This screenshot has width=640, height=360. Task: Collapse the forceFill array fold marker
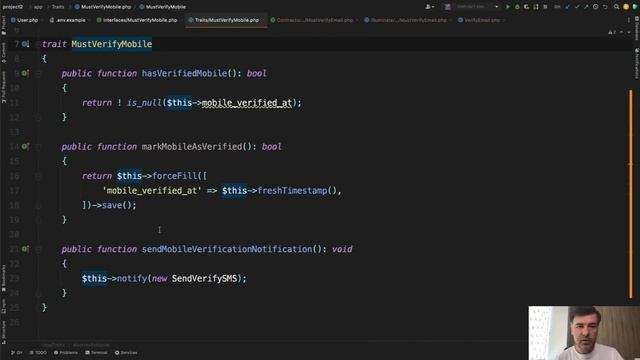[38, 176]
